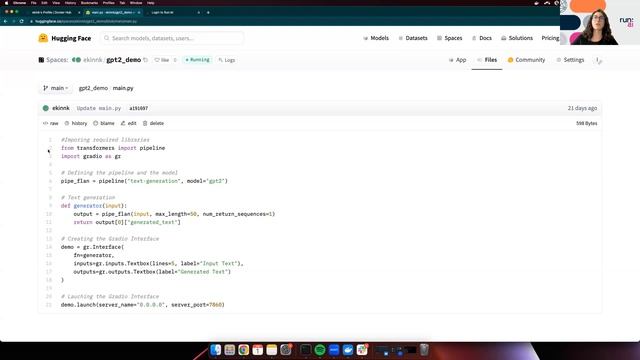Edit the main.py file

click(129, 123)
